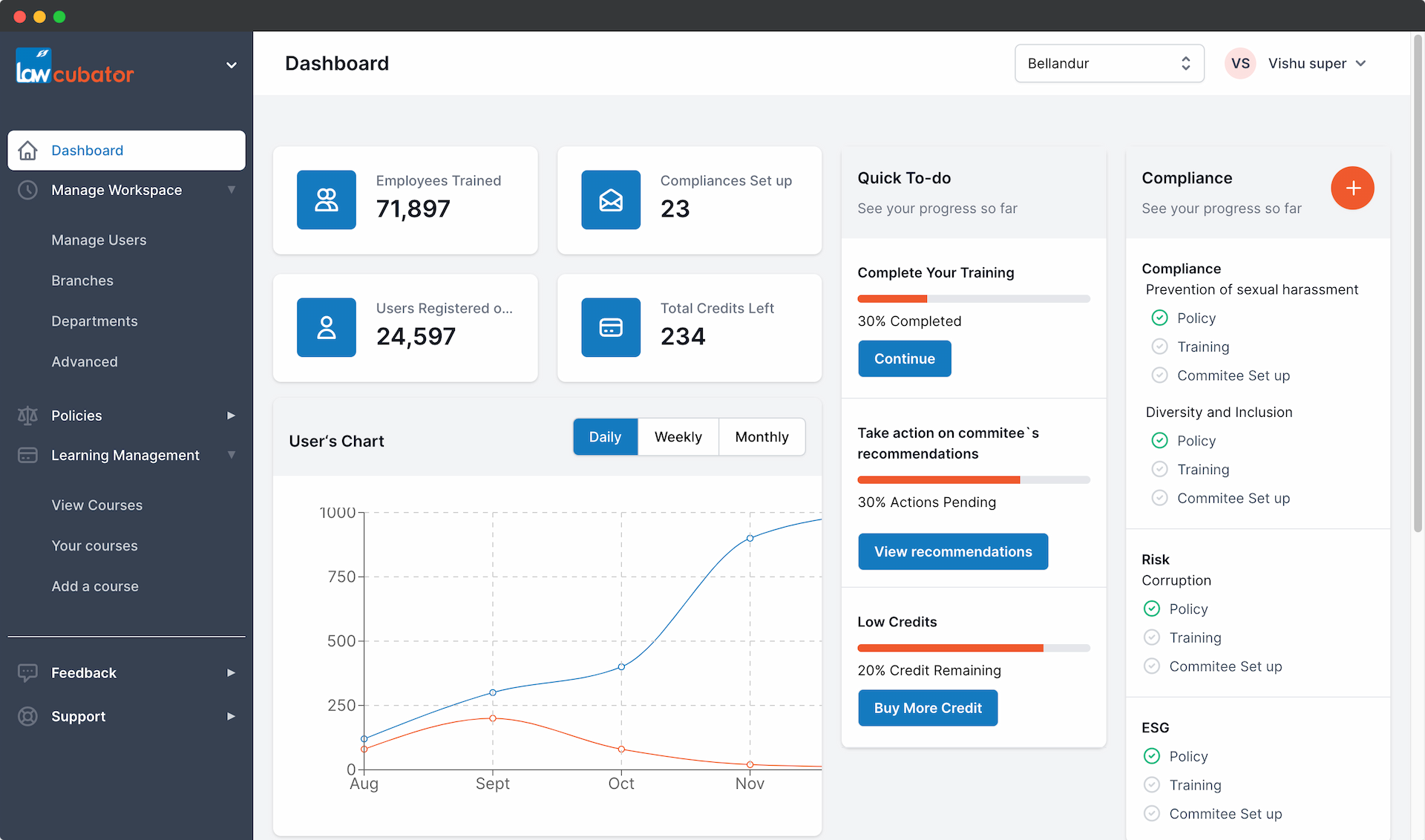Click the Support help icon
The height and width of the screenshot is (840, 1425).
pos(27,716)
